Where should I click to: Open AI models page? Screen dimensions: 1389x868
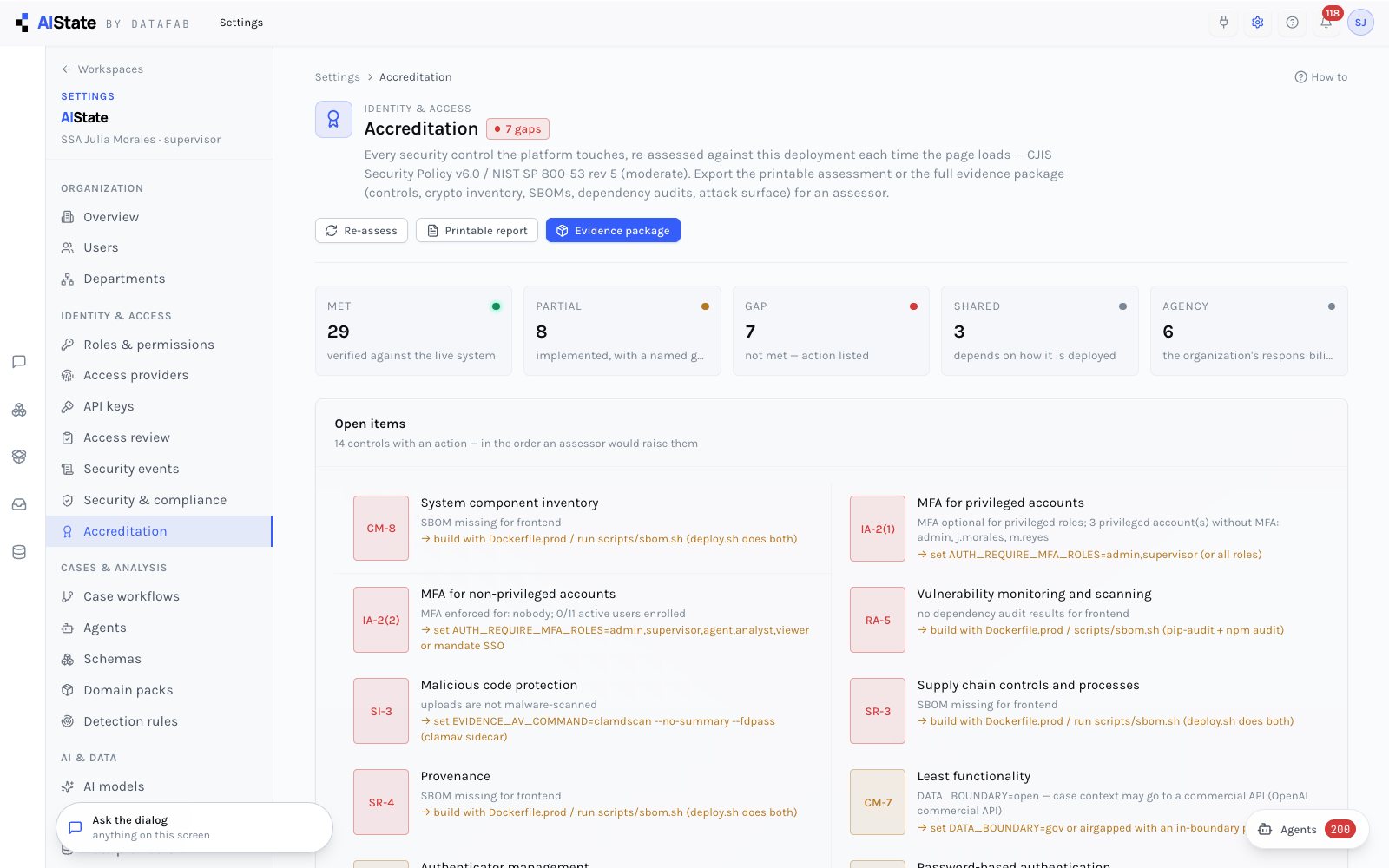coord(160,786)
